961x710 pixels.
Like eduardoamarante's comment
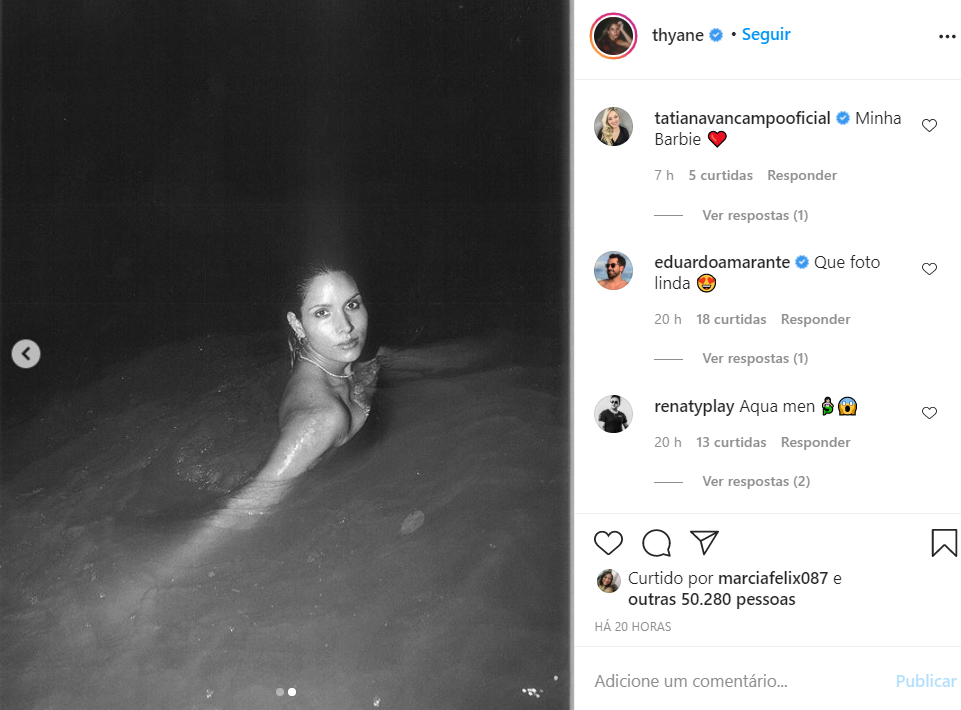click(x=929, y=269)
